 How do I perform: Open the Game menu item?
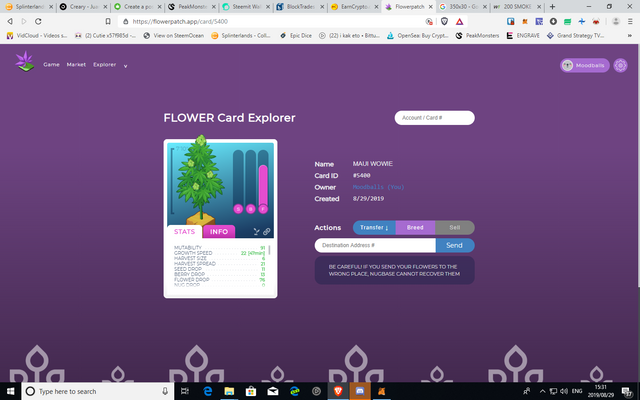(x=51, y=64)
